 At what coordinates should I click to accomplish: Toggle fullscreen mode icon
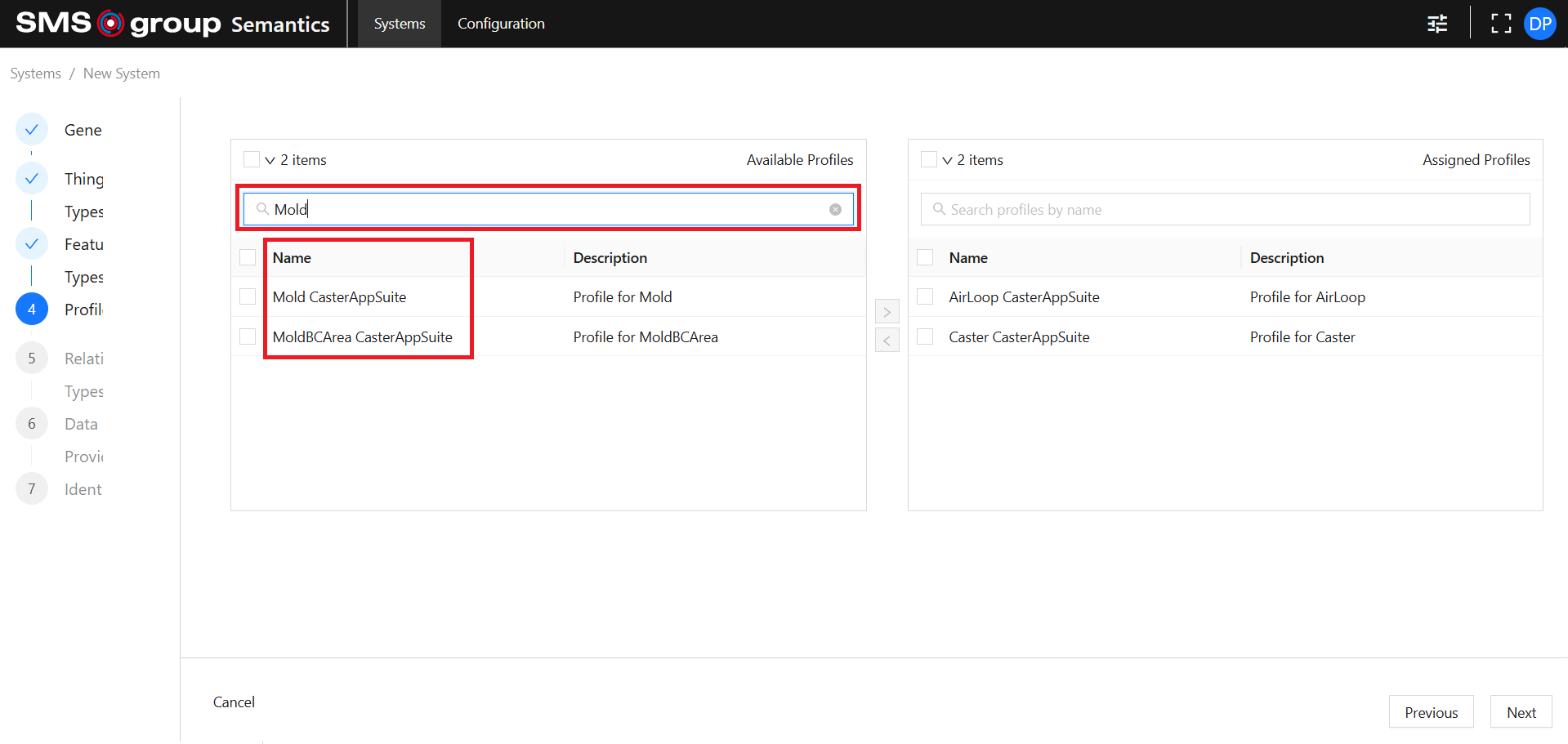1501,24
